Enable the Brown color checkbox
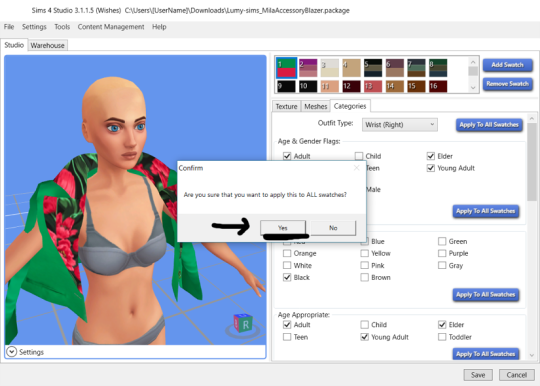Image resolution: width=540 pixels, height=386 pixels. [x=364, y=277]
